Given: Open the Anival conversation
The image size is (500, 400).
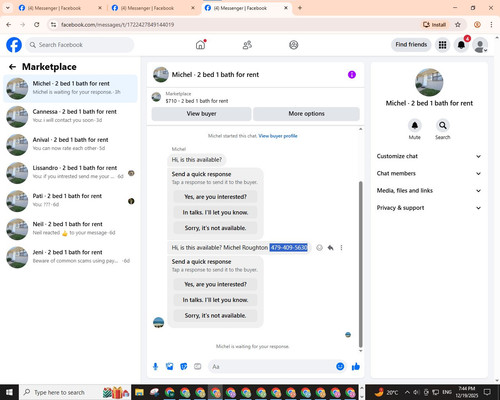Looking at the screenshot, I should click(70, 145).
